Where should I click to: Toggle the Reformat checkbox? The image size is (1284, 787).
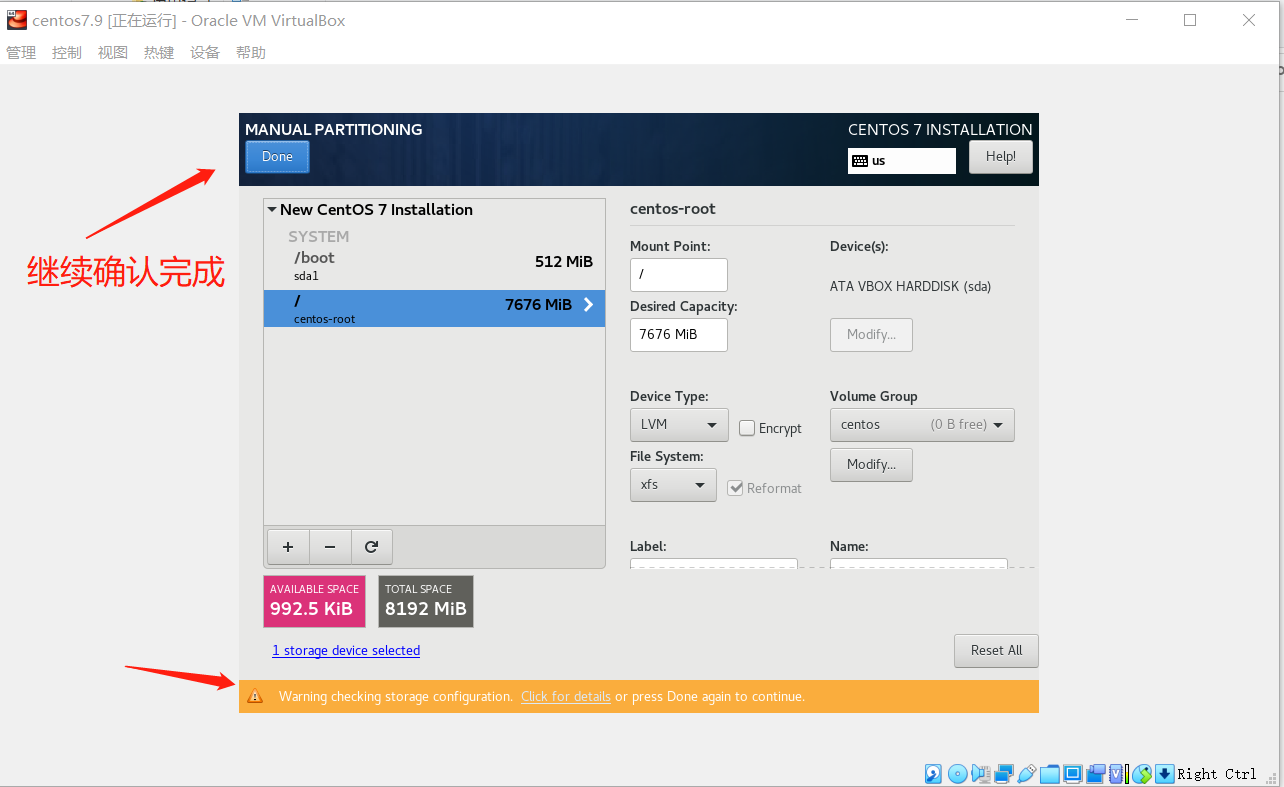click(x=735, y=488)
